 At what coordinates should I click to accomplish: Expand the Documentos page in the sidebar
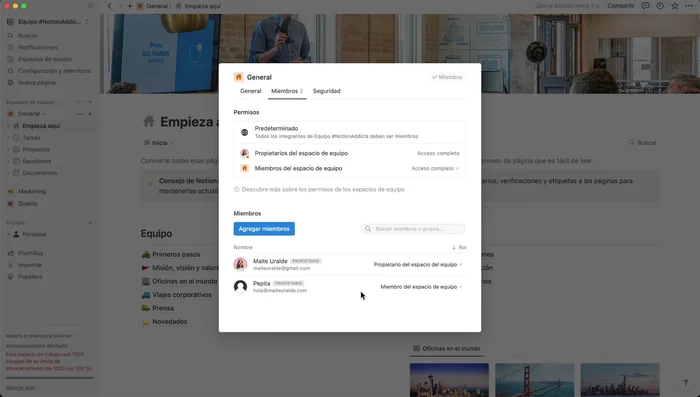(x=8, y=173)
